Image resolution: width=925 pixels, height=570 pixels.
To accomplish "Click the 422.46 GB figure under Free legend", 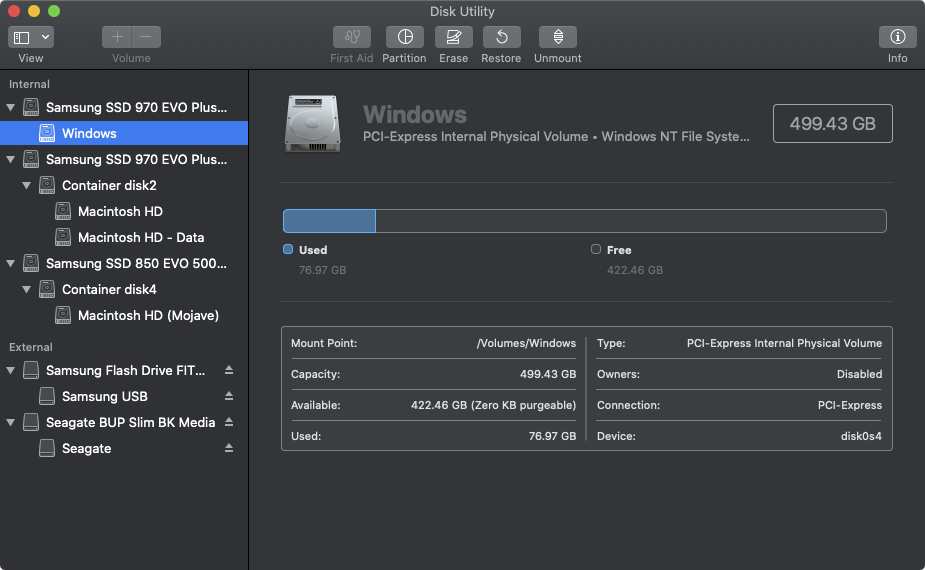I will click(x=635, y=270).
